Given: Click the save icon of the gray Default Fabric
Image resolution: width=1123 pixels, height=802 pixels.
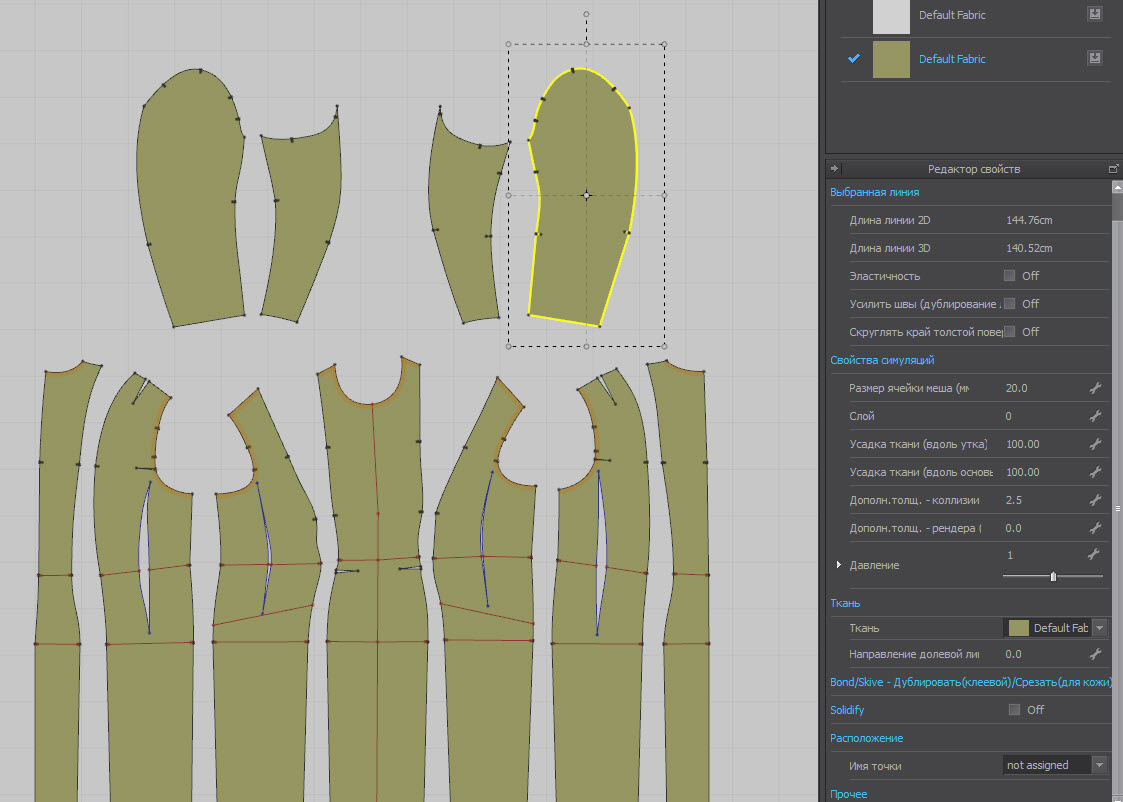Looking at the screenshot, I should [x=1095, y=14].
